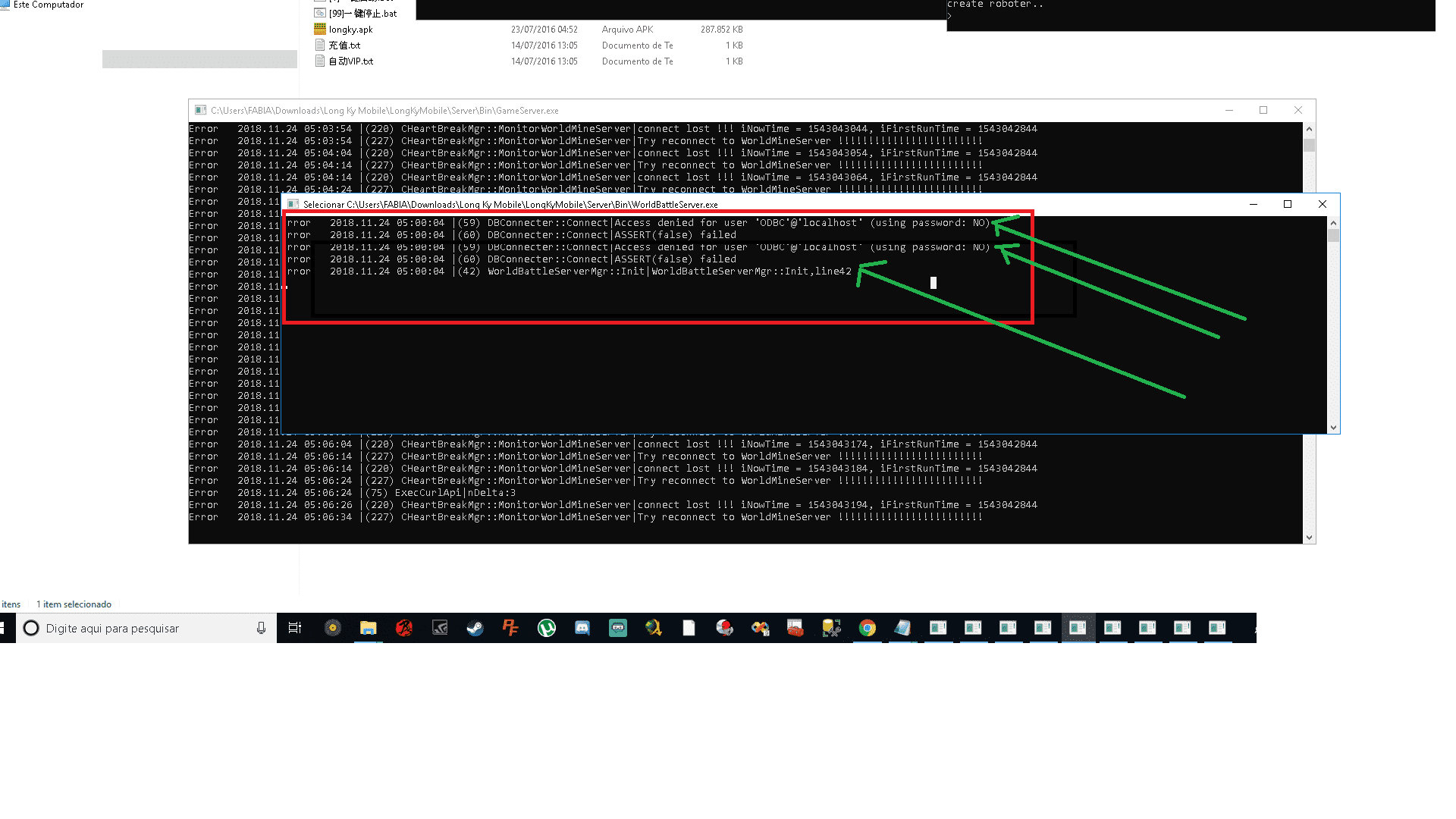Open the multicolored icon left of red toolbox

(760, 628)
